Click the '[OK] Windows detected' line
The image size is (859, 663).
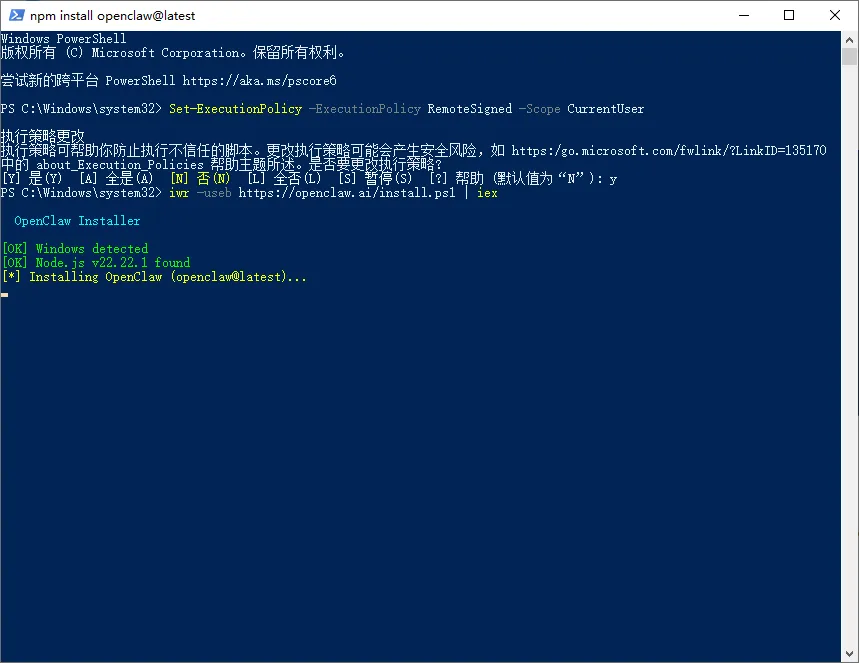click(75, 249)
